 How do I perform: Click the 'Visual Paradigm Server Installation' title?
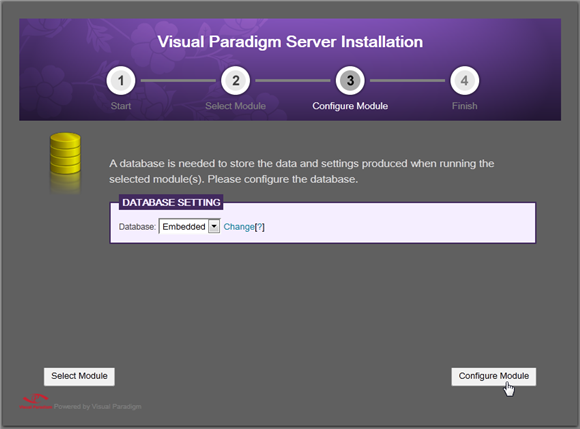click(290, 41)
